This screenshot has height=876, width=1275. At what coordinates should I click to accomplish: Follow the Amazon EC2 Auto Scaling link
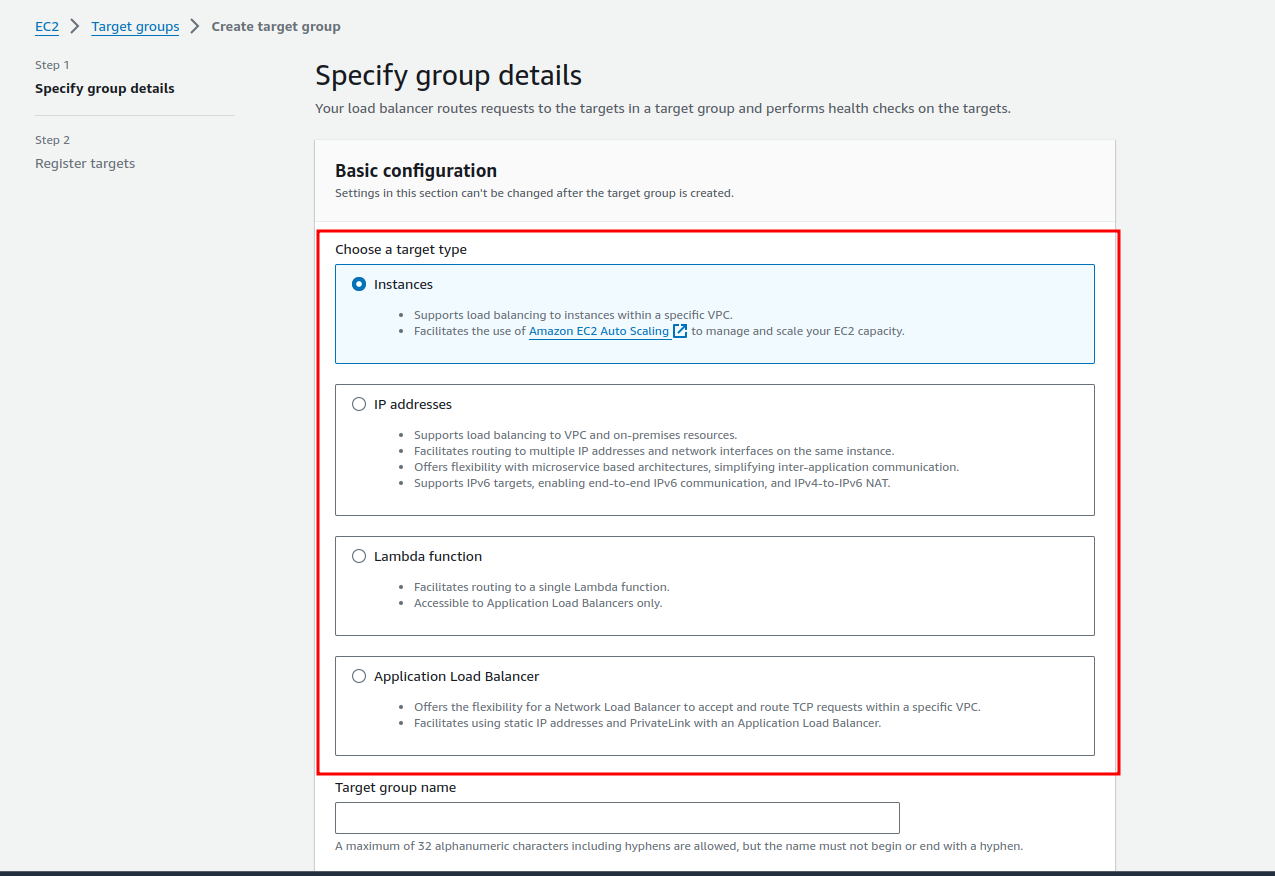click(597, 331)
